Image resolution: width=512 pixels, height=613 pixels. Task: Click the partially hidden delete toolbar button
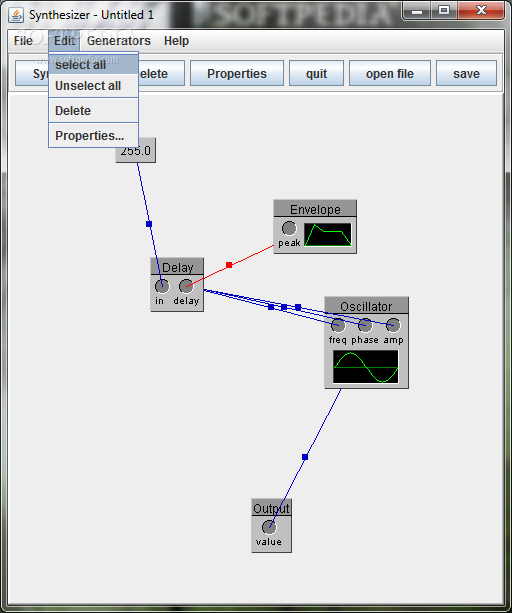tap(161, 73)
